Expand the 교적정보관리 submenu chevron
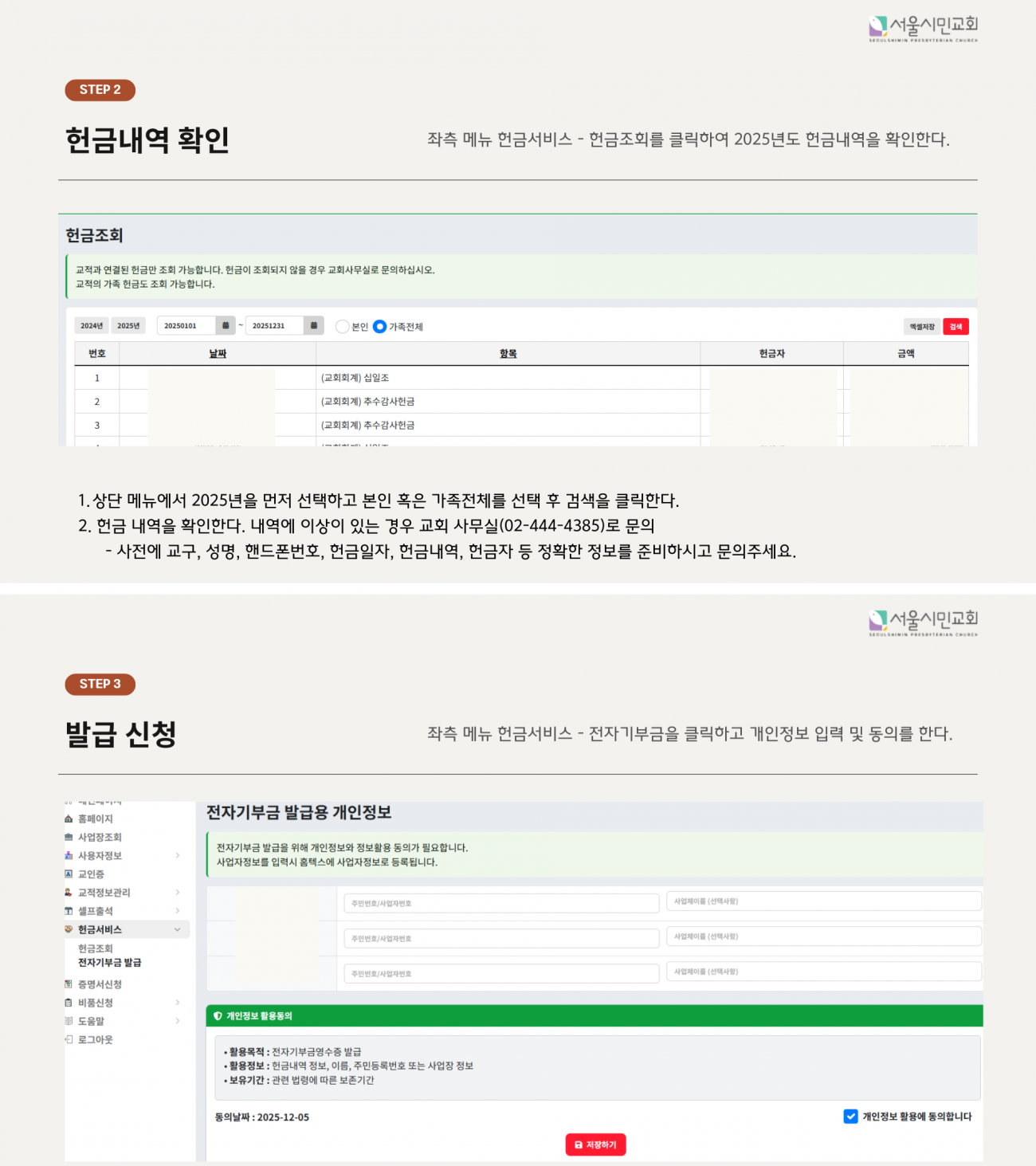 pos(178,893)
